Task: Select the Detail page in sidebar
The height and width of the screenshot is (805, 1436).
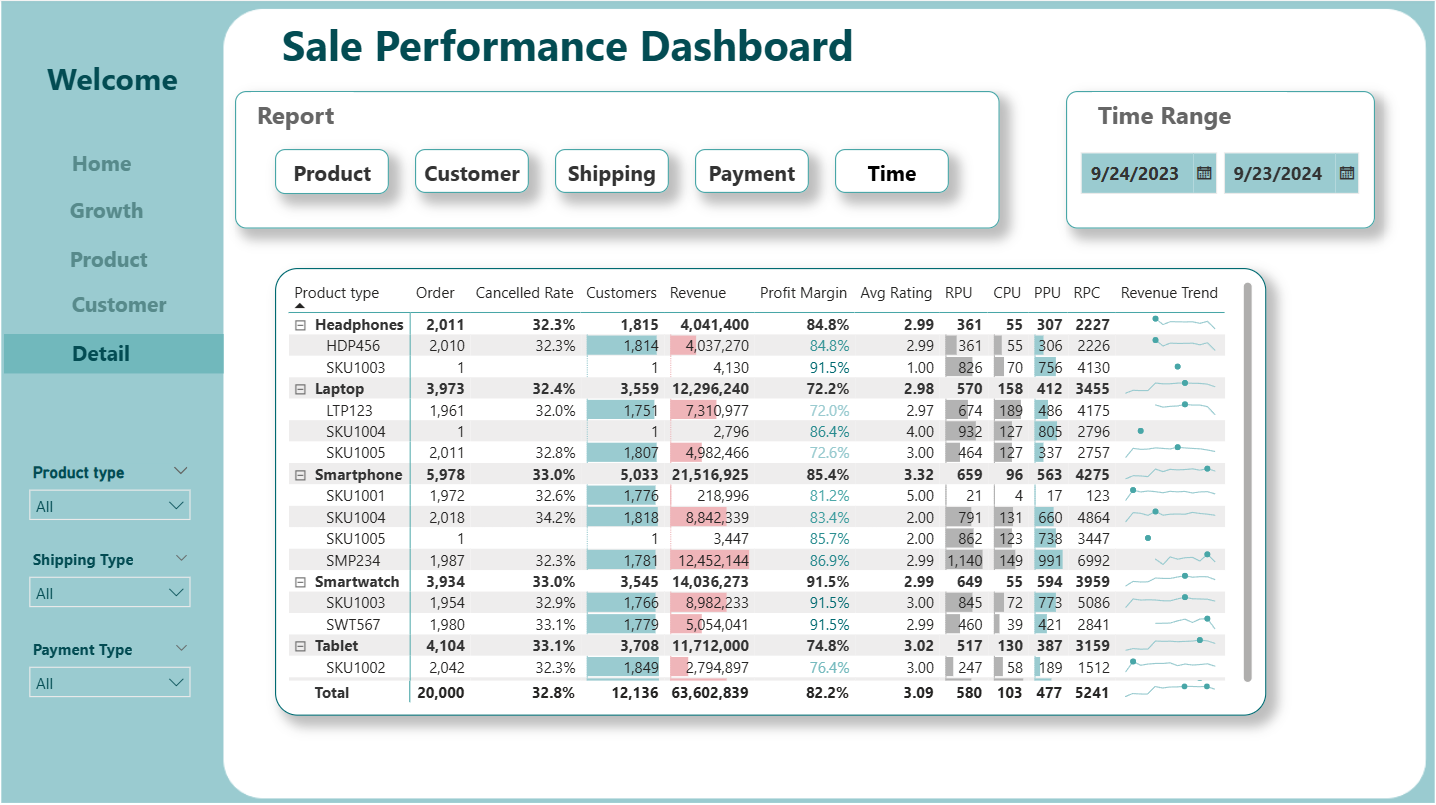Action: (101, 354)
